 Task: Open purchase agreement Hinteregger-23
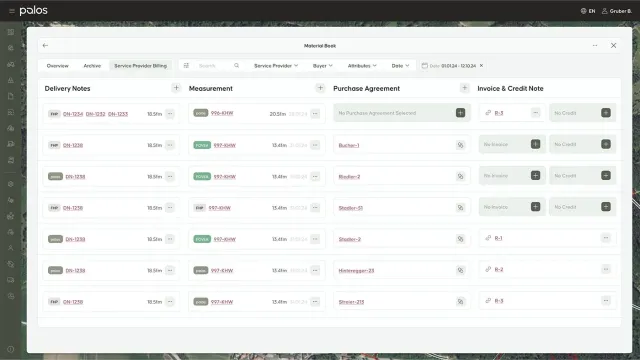pyautogui.click(x=356, y=271)
